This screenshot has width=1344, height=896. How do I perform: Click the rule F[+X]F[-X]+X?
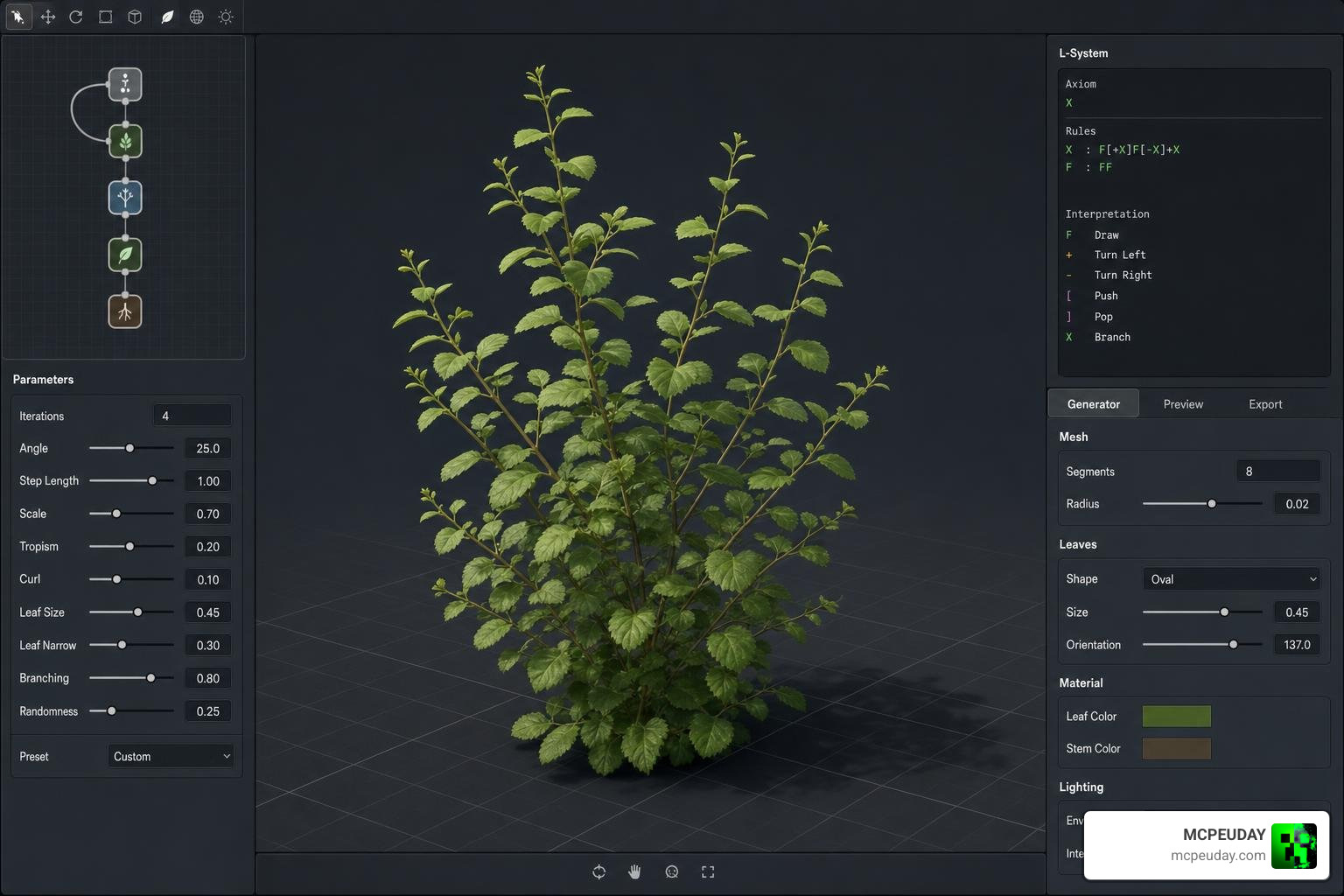[1138, 150]
